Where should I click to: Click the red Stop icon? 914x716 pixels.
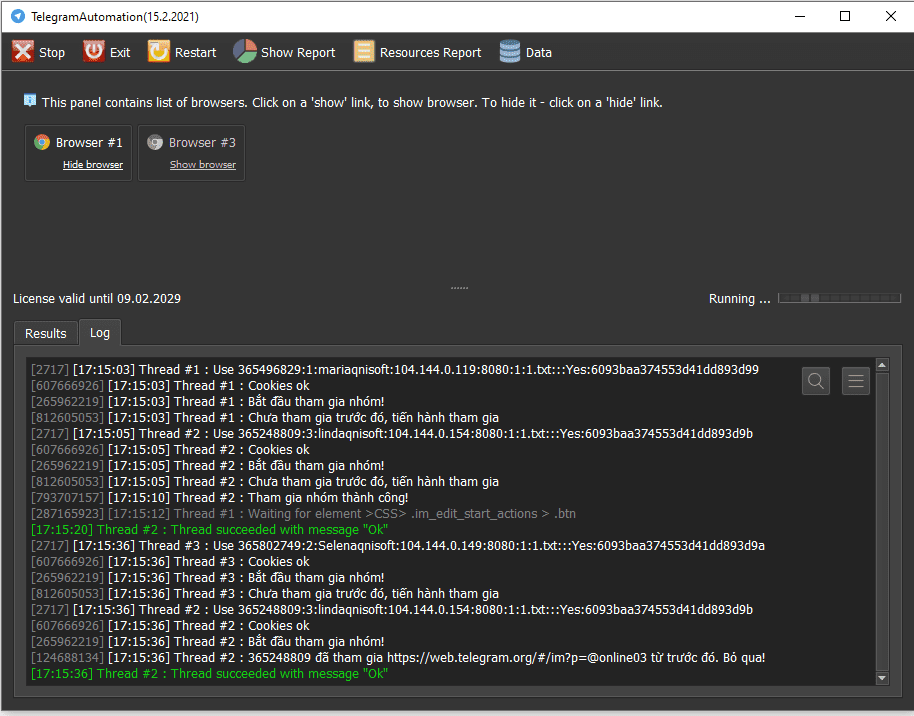pyautogui.click(x=23, y=52)
